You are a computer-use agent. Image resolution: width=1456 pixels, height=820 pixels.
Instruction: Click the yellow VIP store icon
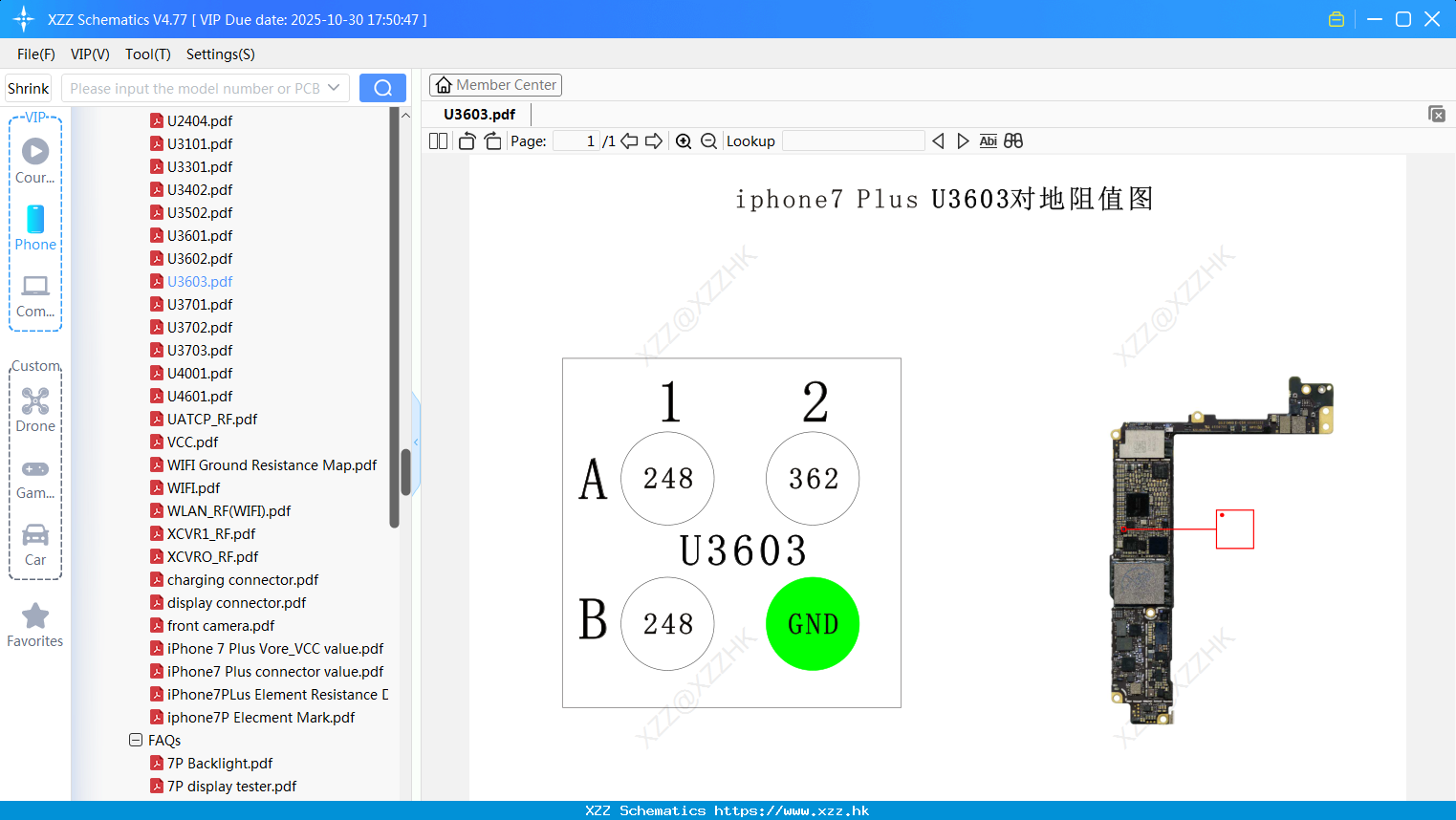tap(1336, 19)
